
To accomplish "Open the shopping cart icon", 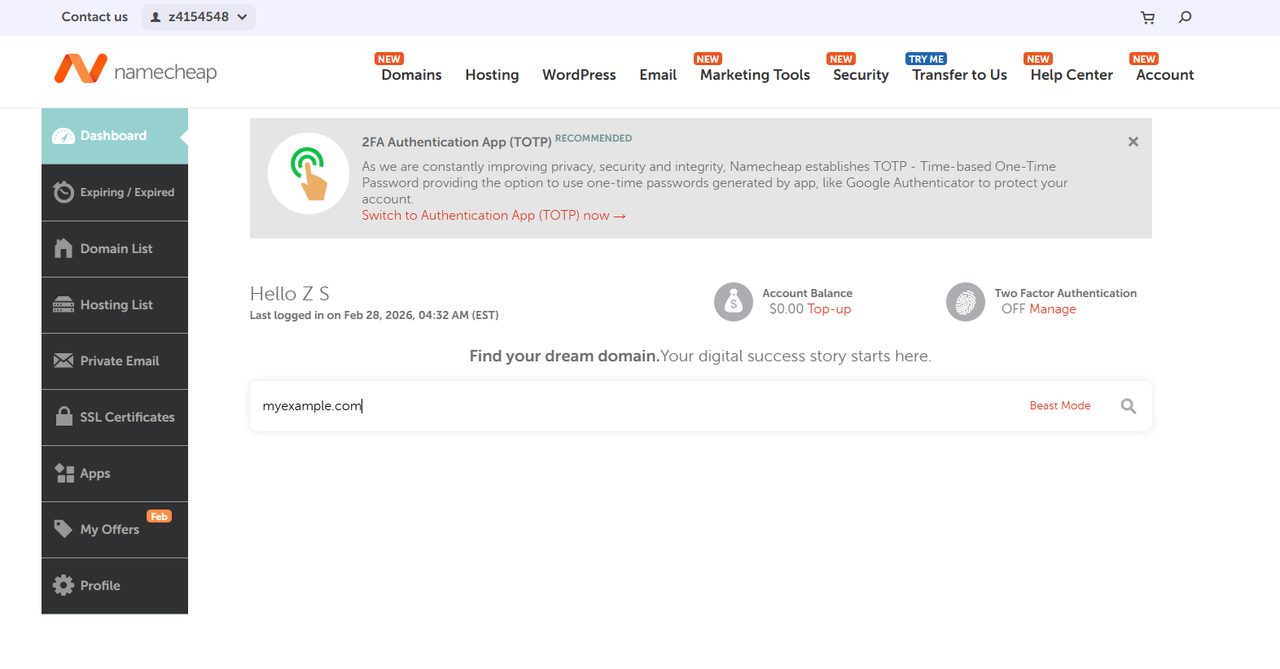I will pos(1147,17).
